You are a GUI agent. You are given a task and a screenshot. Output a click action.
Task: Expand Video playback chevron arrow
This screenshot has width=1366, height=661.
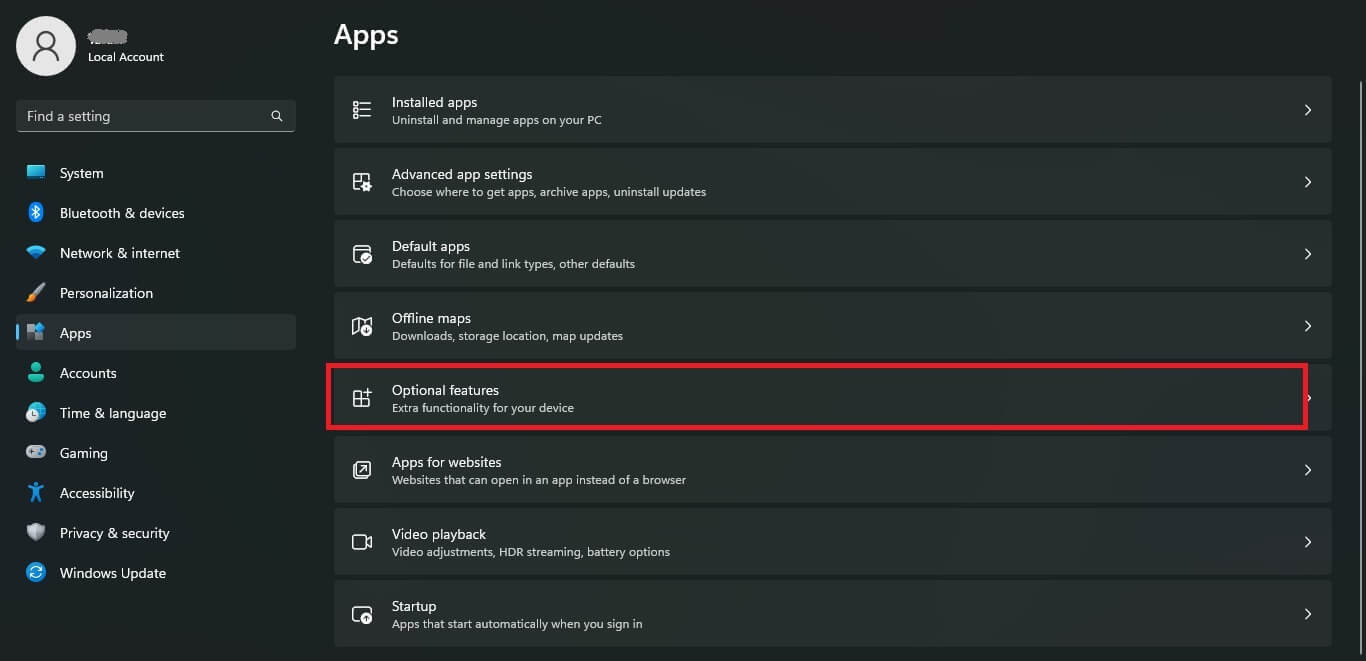(1307, 542)
